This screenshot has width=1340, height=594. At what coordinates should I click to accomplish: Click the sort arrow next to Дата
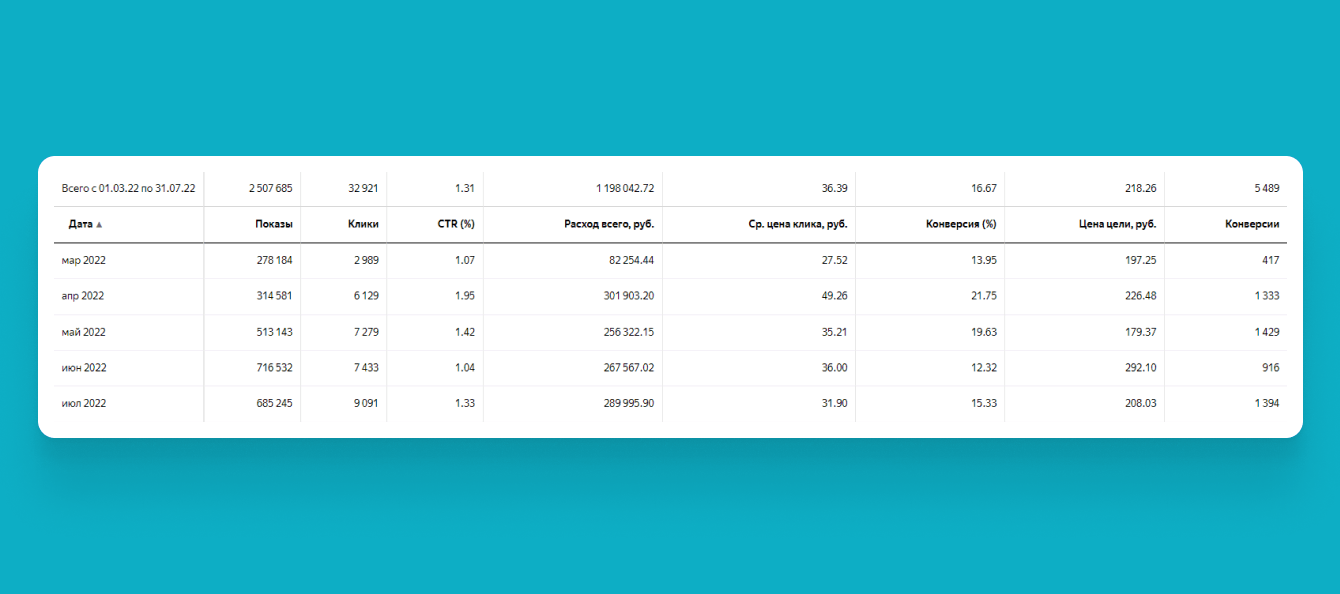point(99,225)
